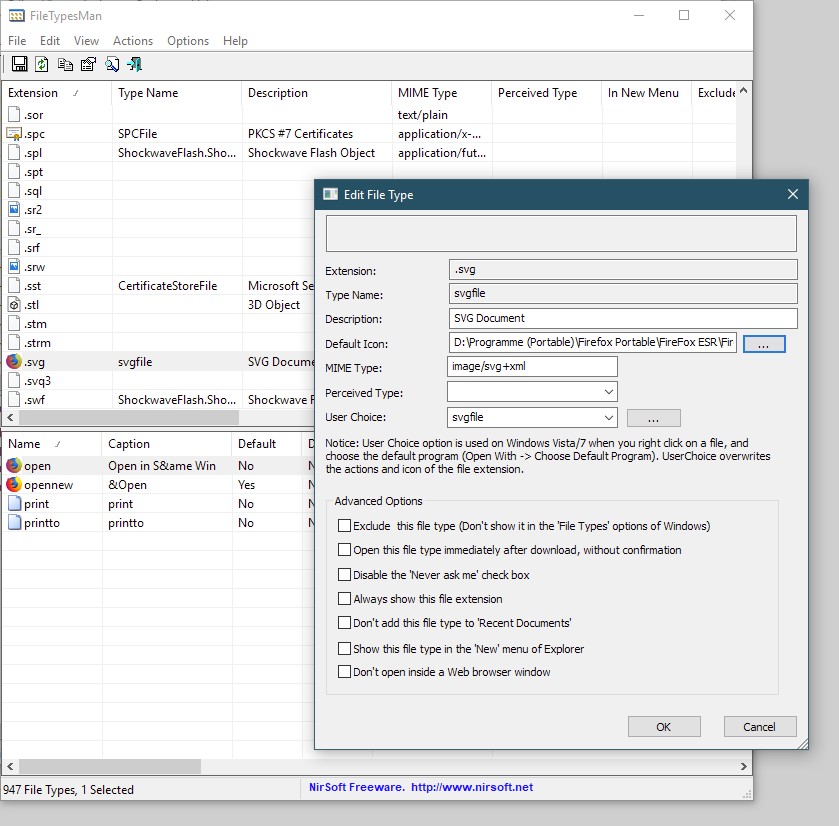Check 'Exclude this file type' option

[x=345, y=525]
